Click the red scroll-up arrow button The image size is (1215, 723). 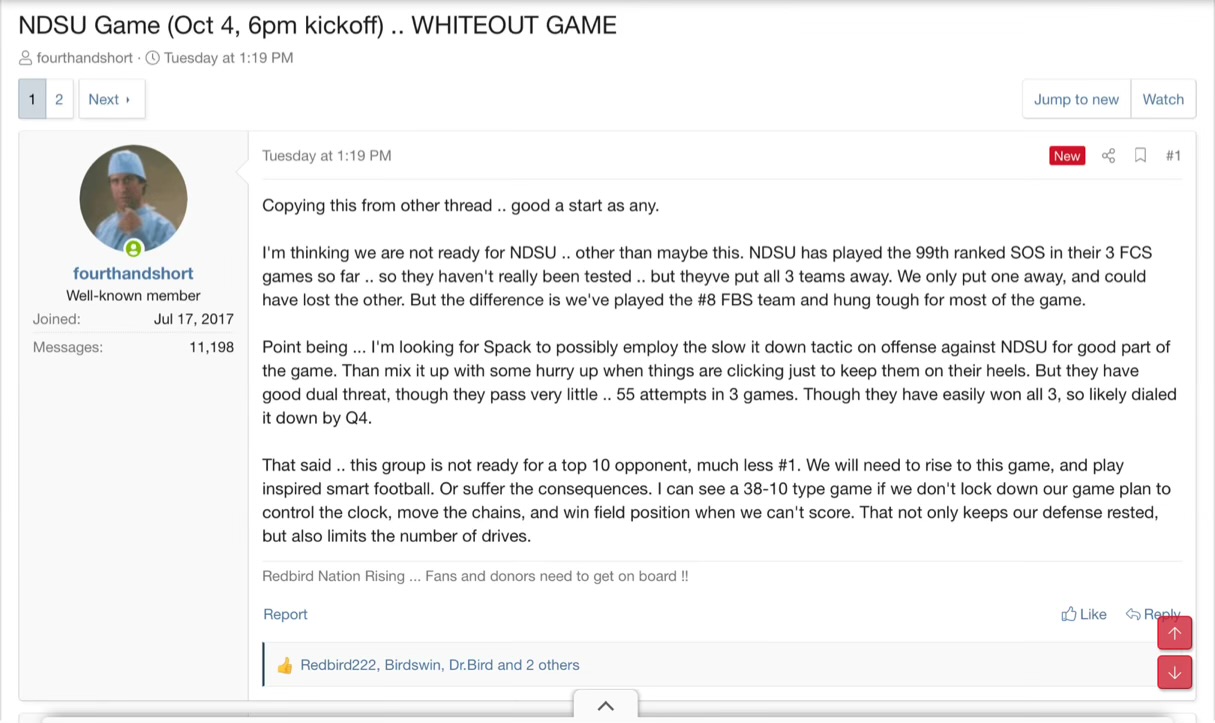click(x=1174, y=633)
